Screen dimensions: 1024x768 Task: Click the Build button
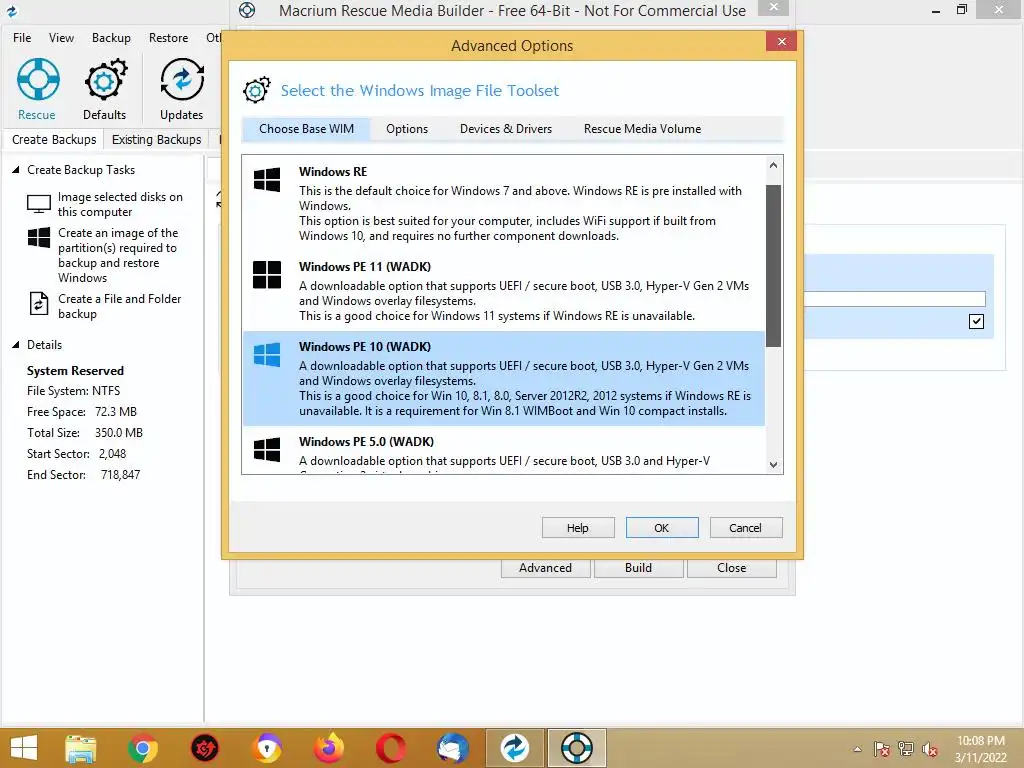coord(638,568)
